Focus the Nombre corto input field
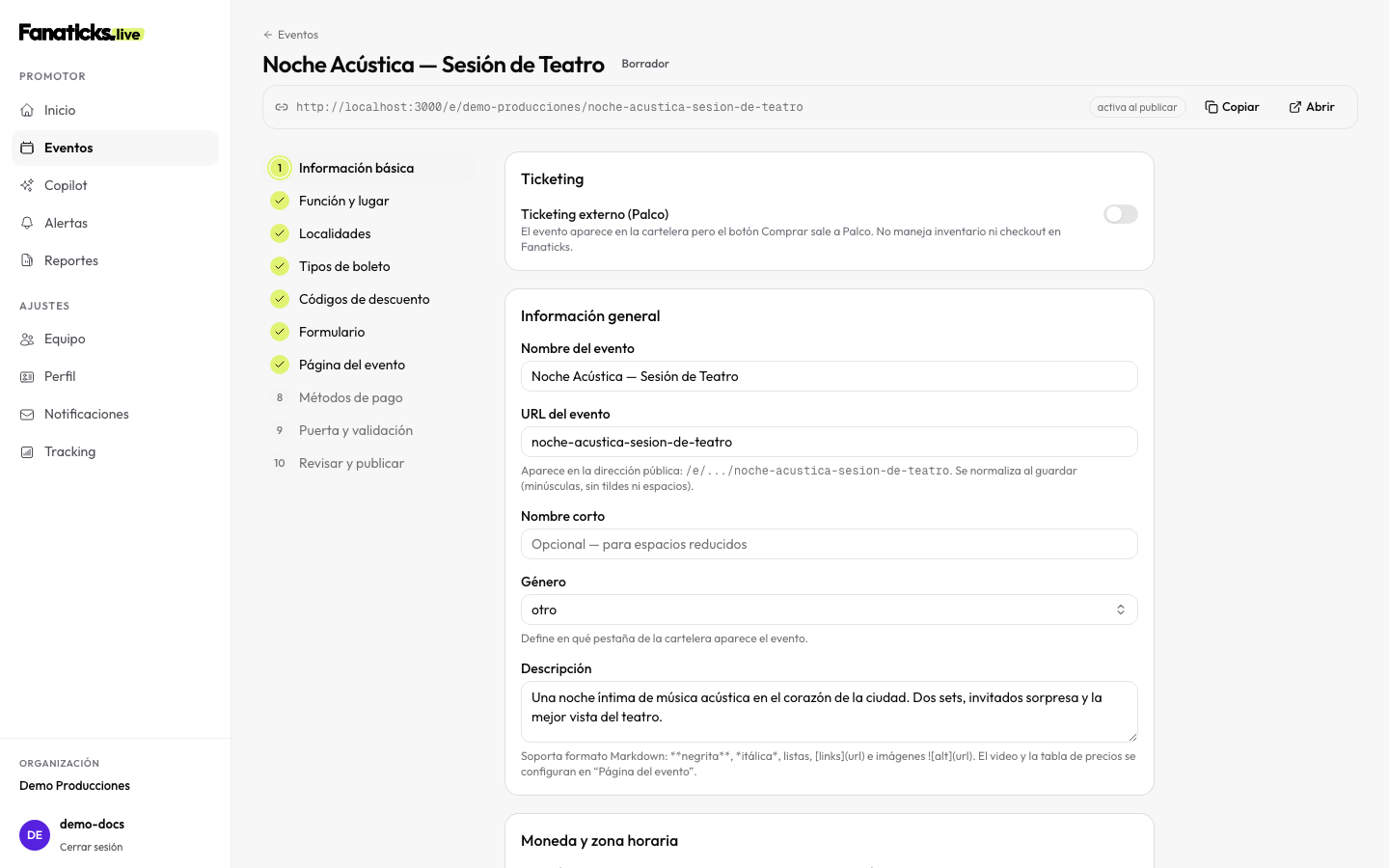Image resolution: width=1389 pixels, height=868 pixels. [830, 544]
